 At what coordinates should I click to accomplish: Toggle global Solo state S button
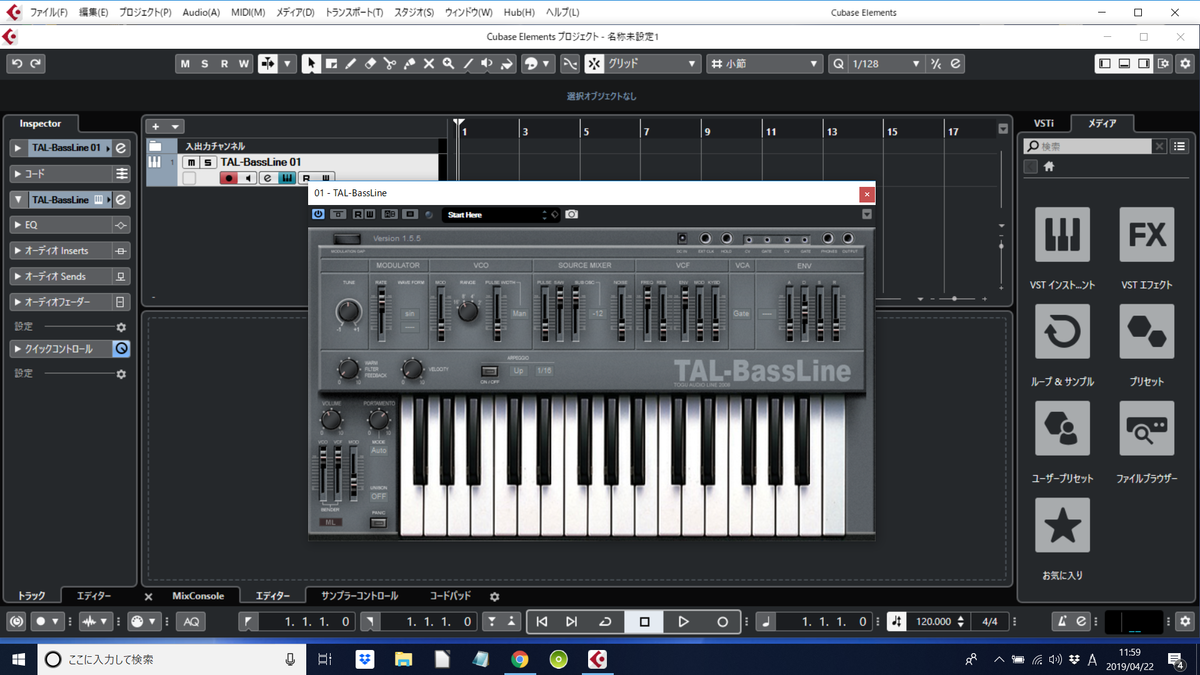205,64
